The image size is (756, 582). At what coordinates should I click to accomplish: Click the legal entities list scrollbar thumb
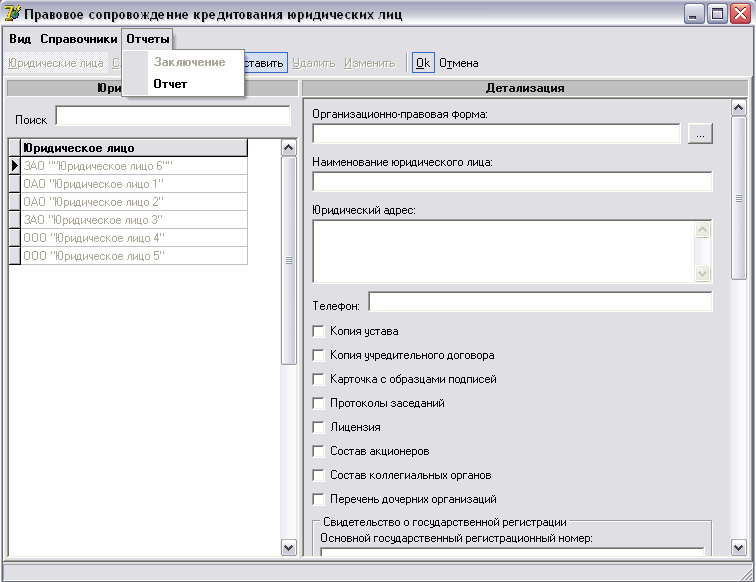tap(288, 260)
